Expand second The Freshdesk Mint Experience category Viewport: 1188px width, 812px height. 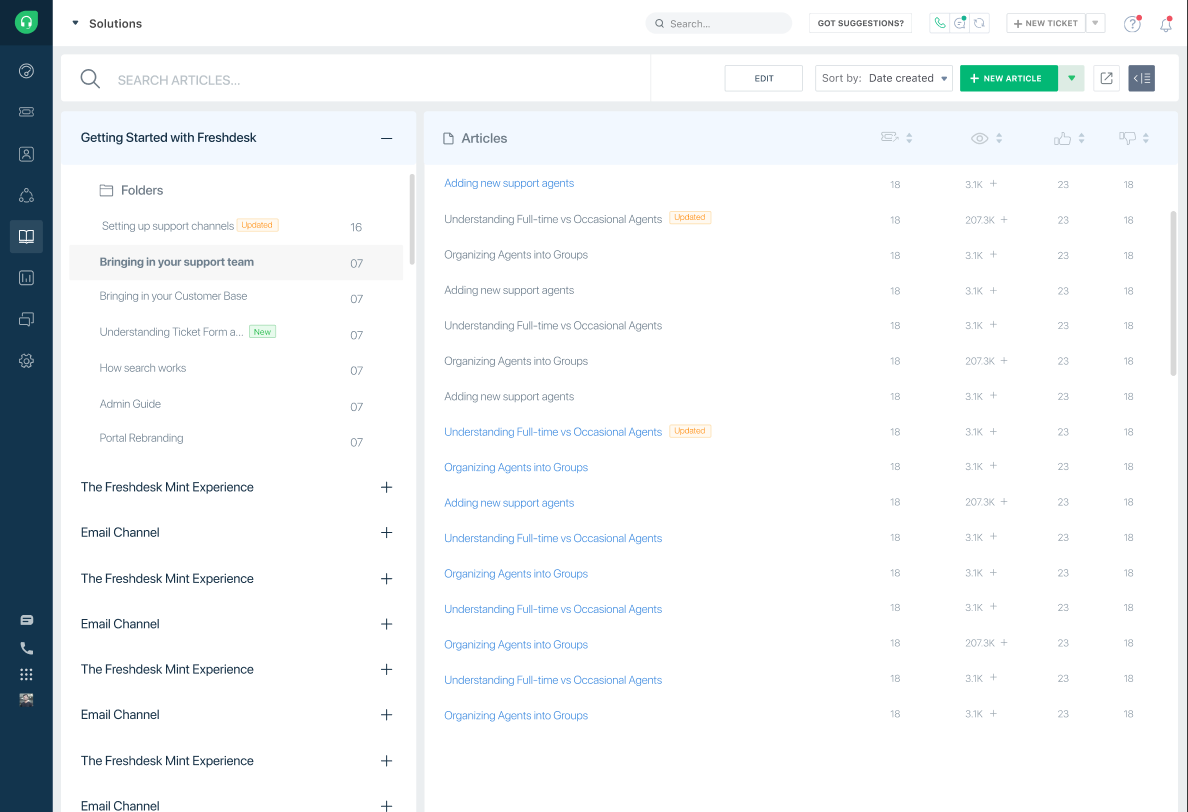386,579
